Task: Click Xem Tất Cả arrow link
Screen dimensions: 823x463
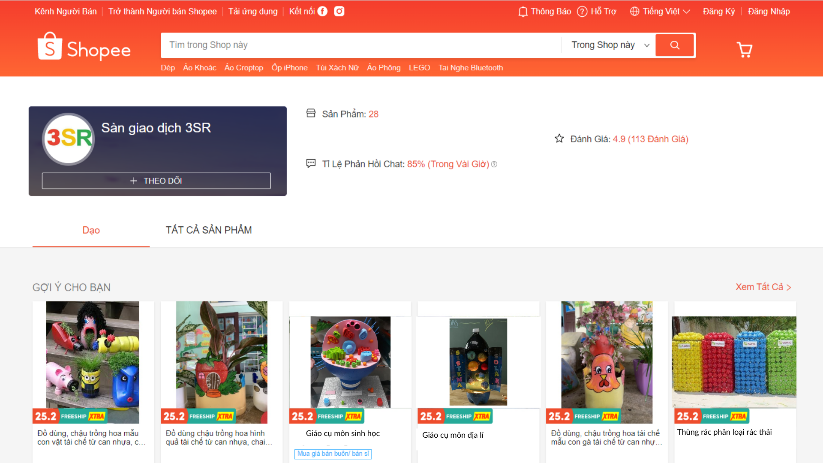Action: point(763,287)
